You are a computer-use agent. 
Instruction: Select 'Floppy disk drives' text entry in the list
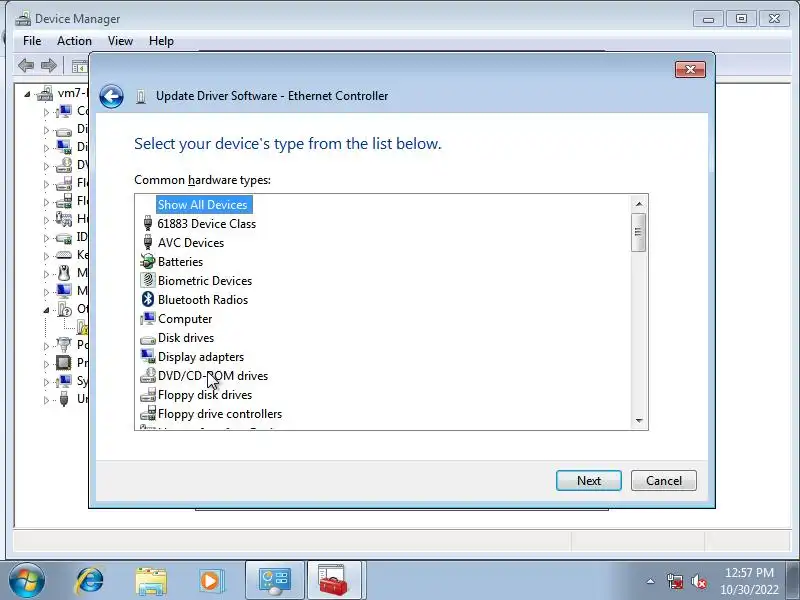click(205, 394)
